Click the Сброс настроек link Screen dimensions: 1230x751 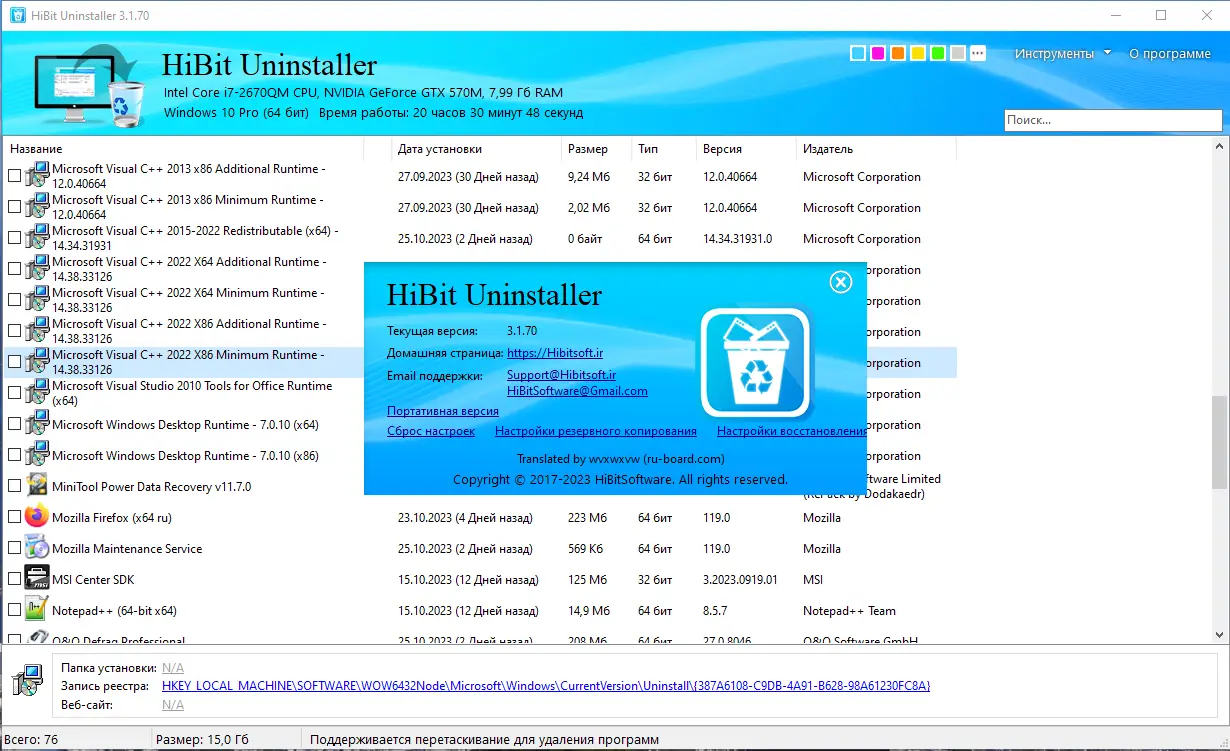(431, 431)
